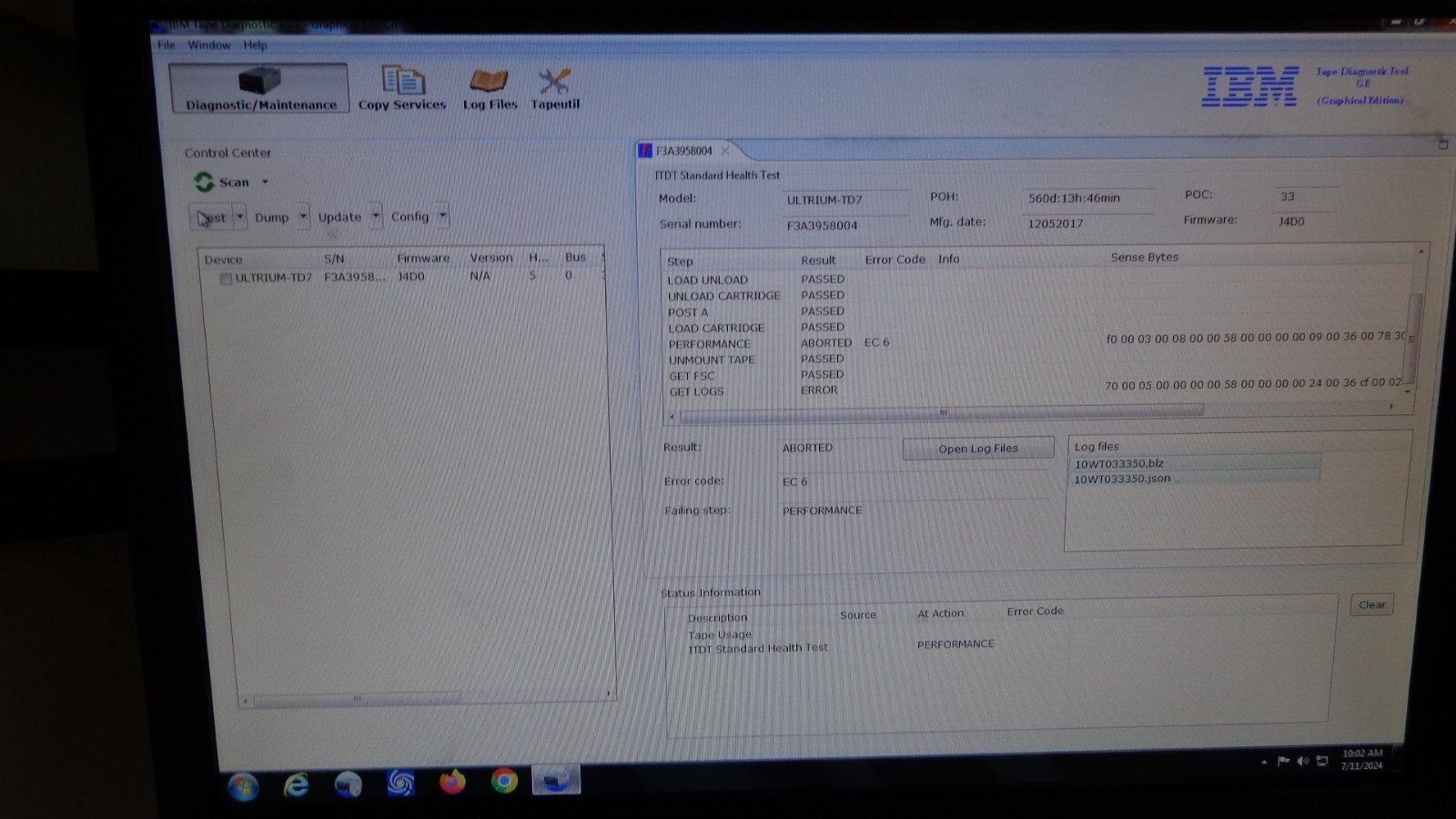Click the Config button
Viewport: 1456px width, 819px height.
pos(410,217)
